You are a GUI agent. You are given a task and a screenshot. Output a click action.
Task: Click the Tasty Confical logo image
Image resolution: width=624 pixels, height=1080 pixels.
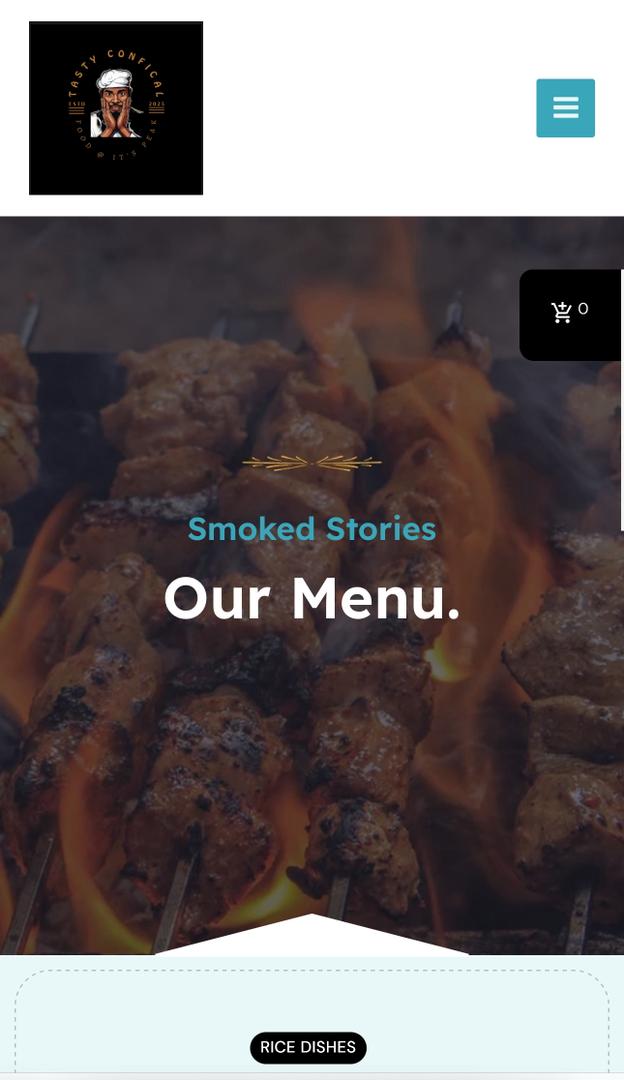point(116,108)
